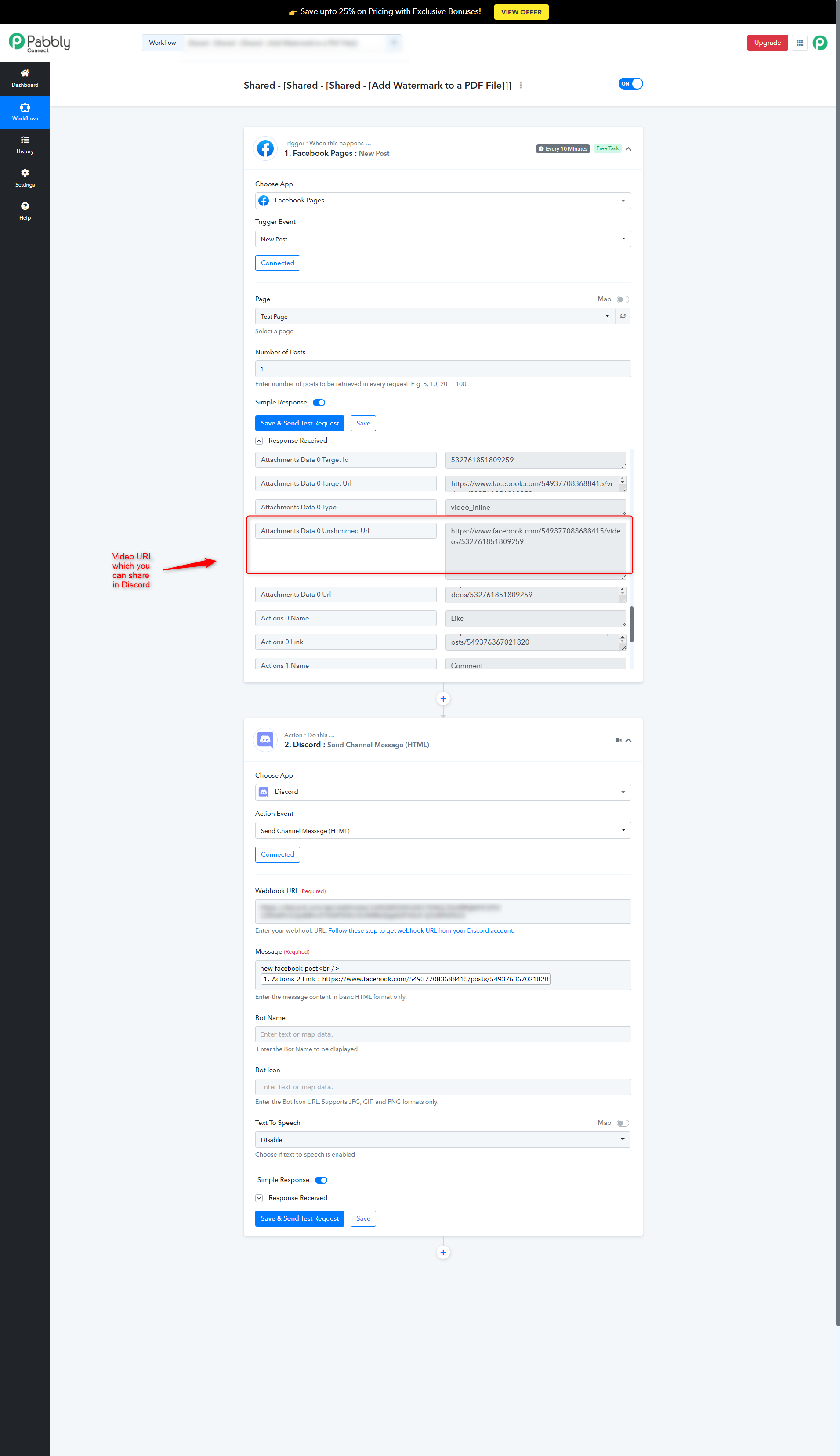840x1456 pixels.
Task: Open the Choose App Discord dropdown
Action: (443, 792)
